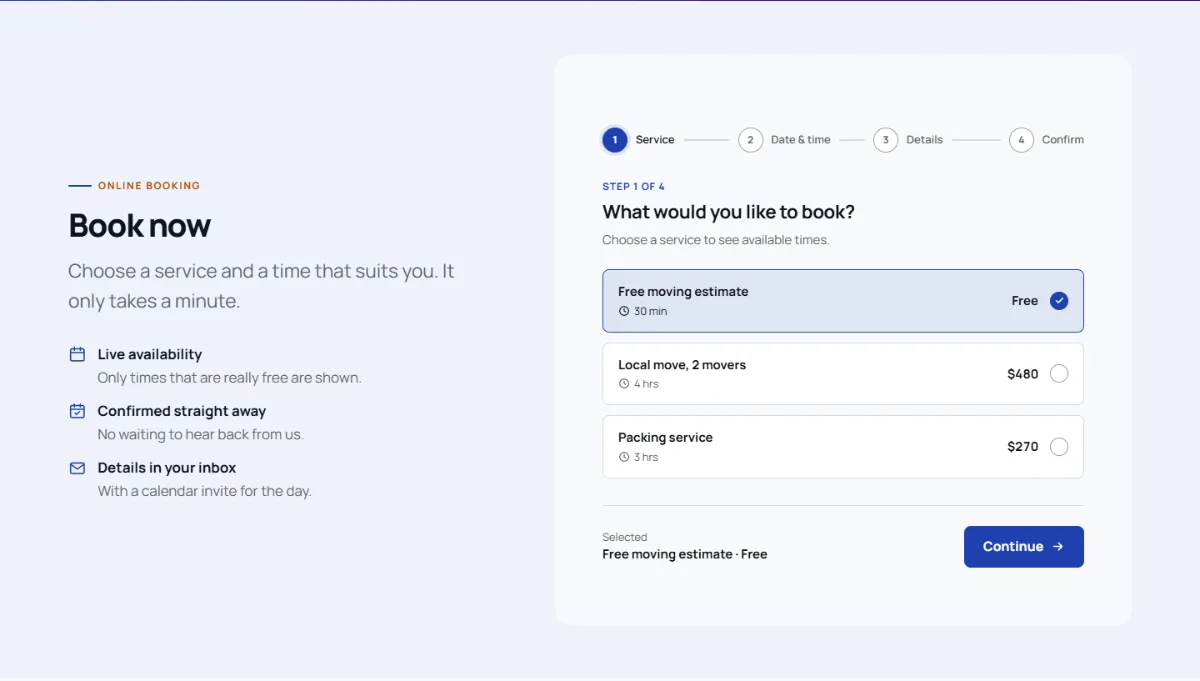1200x681 pixels.
Task: Click the Confirm step label
Action: pos(1063,140)
